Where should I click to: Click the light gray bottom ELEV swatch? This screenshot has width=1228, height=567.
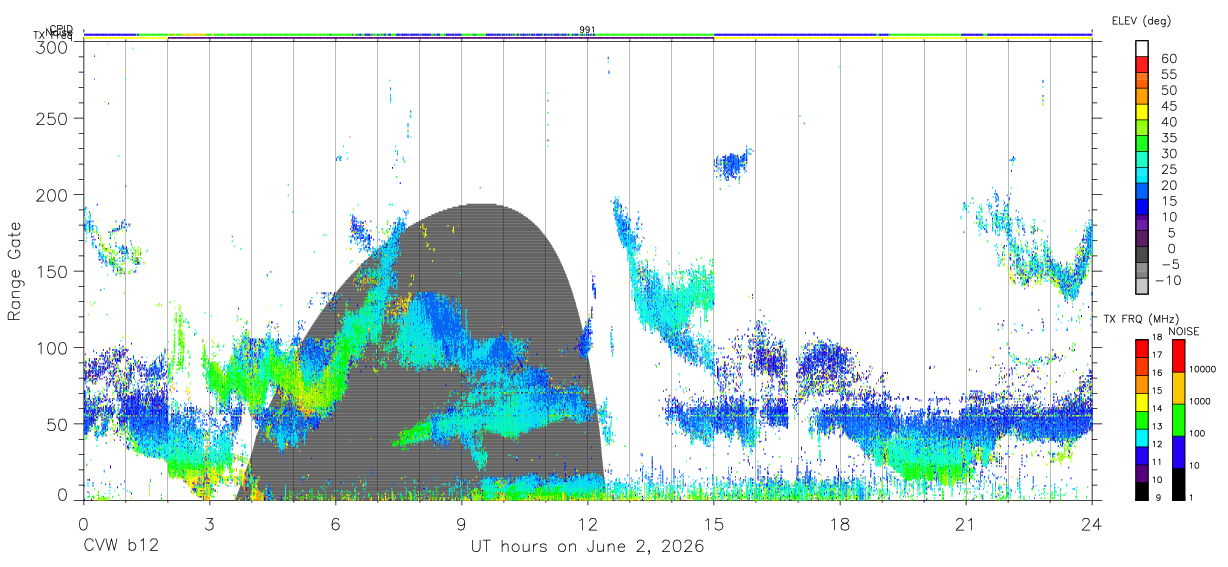pos(1142,288)
